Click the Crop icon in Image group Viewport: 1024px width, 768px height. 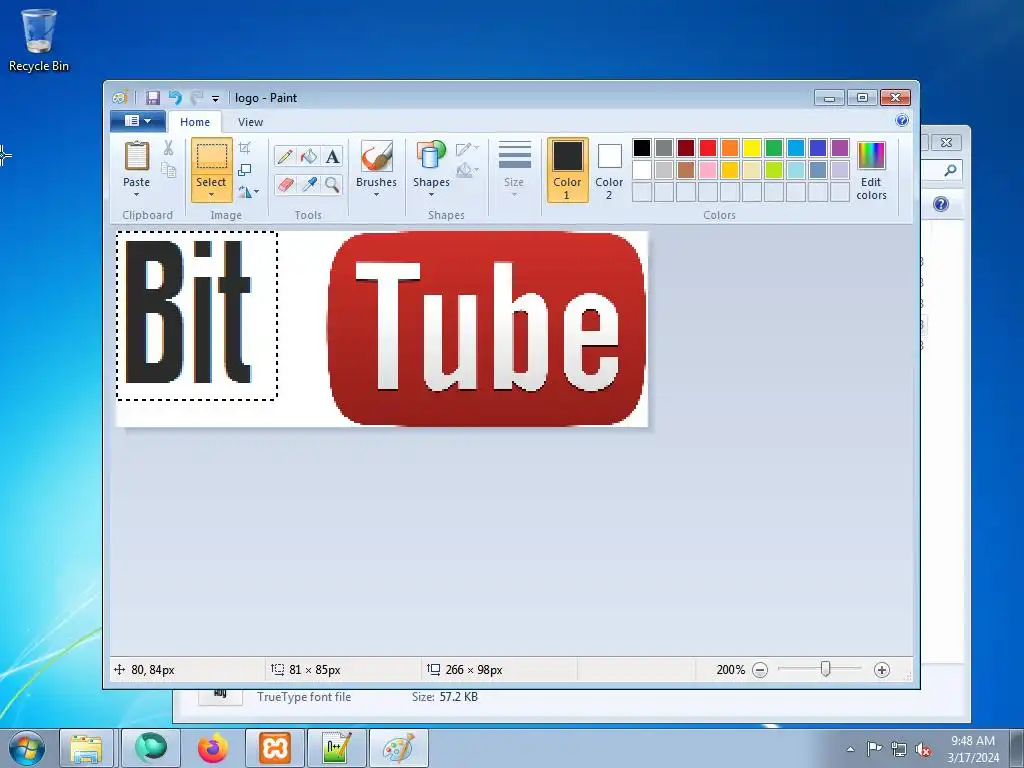pos(245,148)
